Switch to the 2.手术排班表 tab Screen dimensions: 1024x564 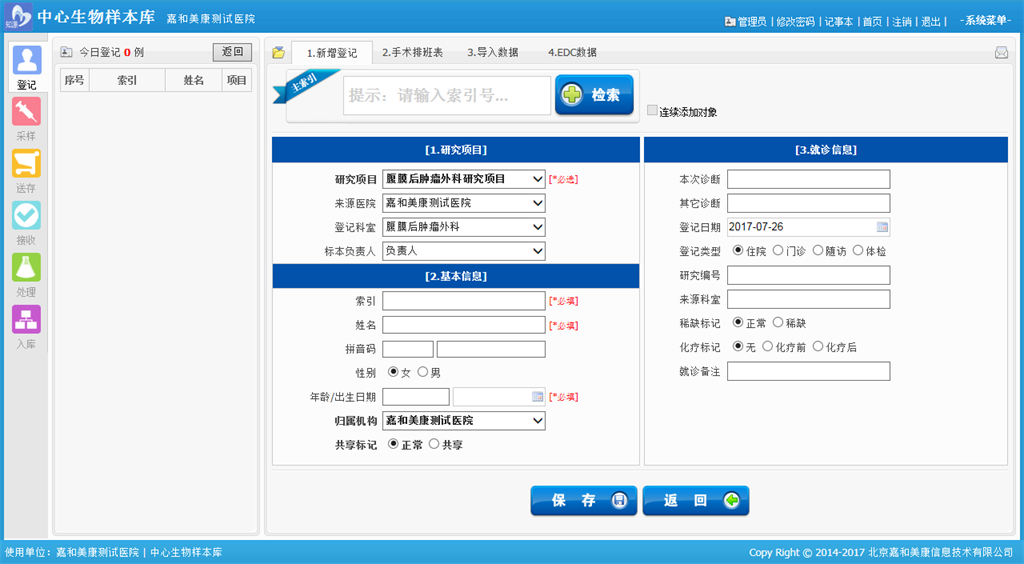pos(412,52)
